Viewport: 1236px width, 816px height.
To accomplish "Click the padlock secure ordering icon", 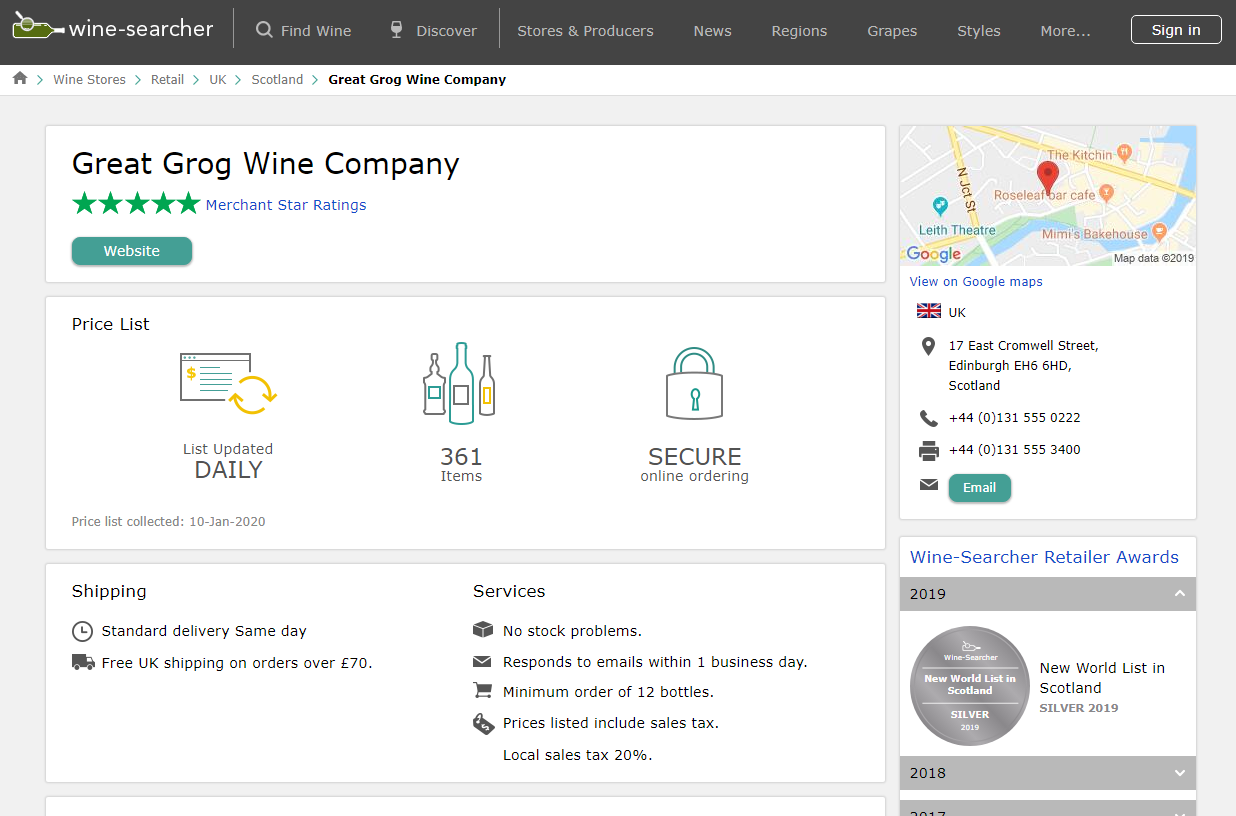I will point(694,382).
